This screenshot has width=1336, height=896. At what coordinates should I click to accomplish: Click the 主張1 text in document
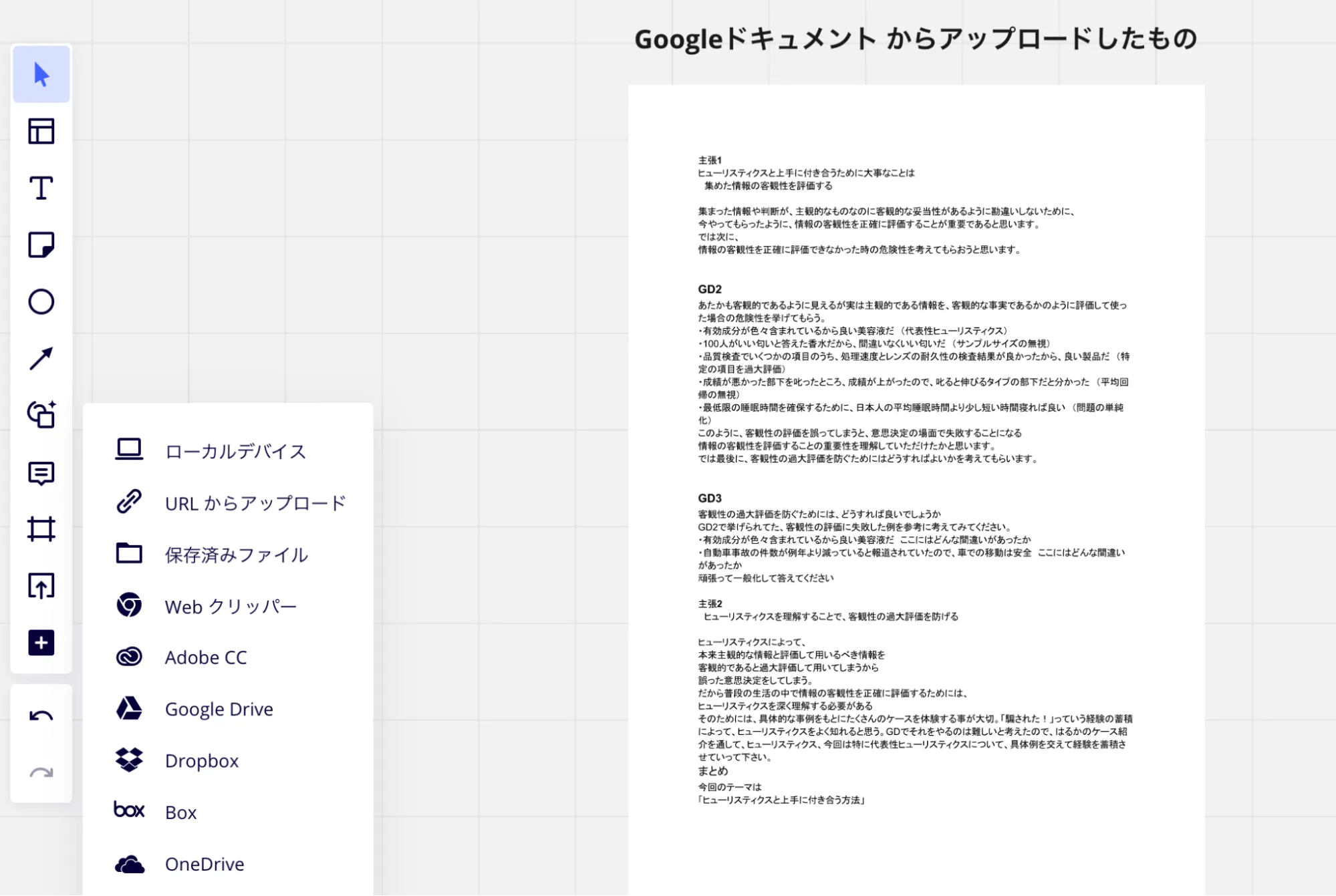[x=710, y=160]
